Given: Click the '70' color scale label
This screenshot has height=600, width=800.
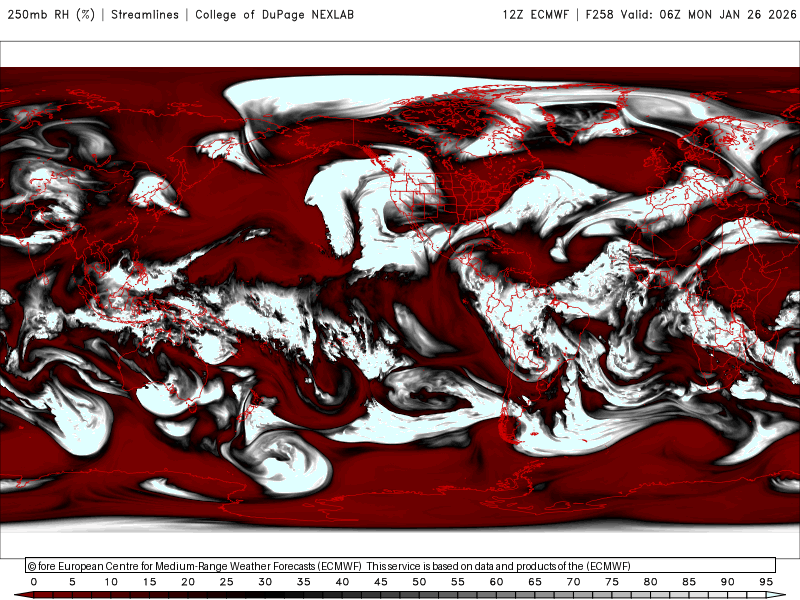Looking at the screenshot, I should point(573,582).
